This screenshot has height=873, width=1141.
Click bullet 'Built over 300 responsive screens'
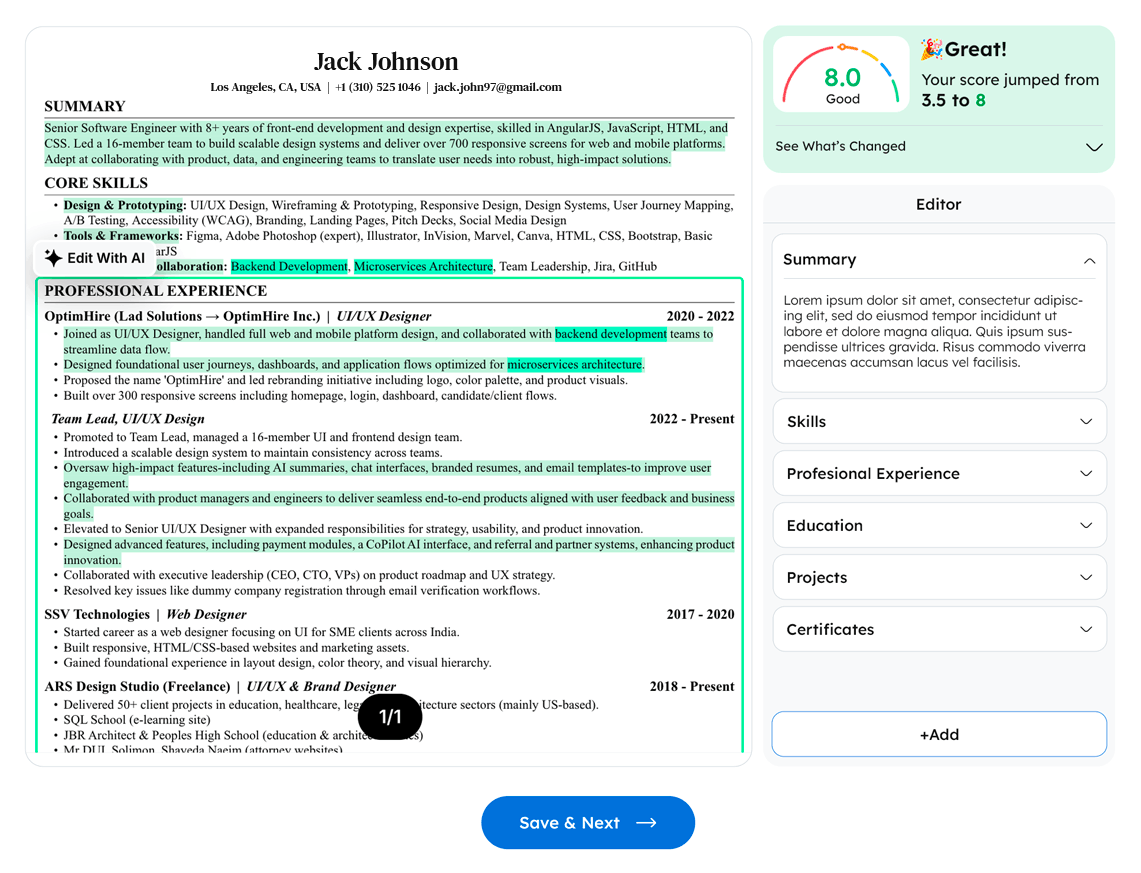310,396
